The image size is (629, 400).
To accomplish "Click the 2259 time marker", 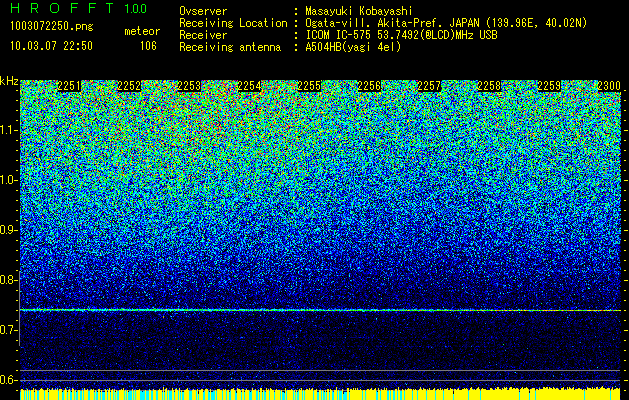I will point(549,86).
